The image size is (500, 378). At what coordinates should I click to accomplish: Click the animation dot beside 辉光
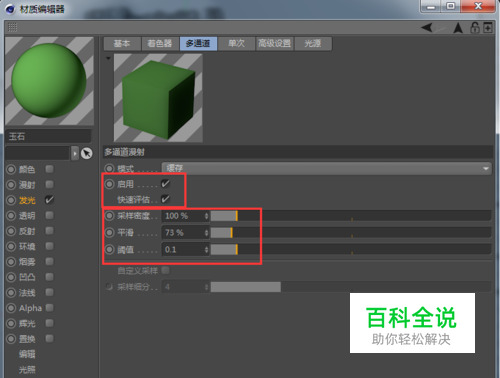point(11,323)
